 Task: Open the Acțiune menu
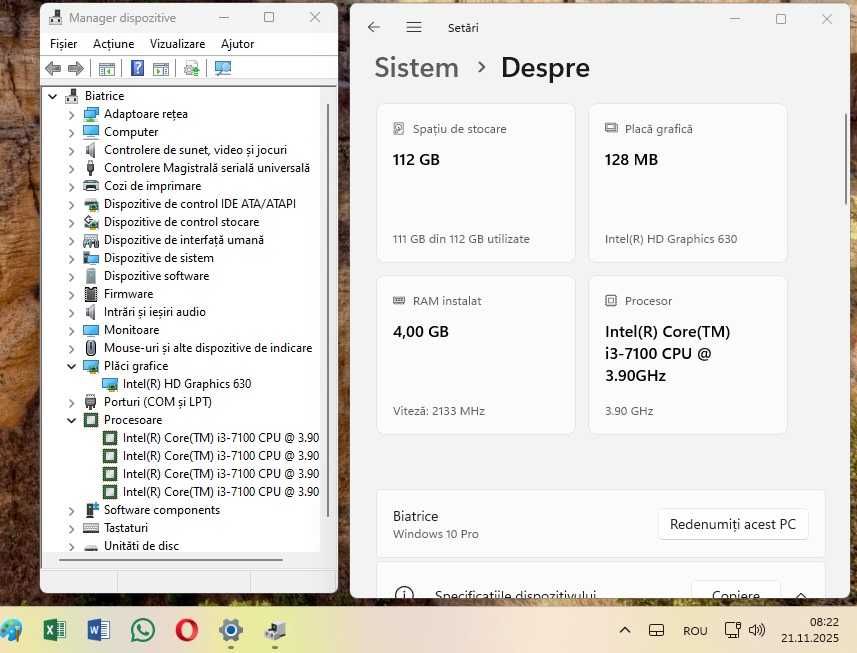pyautogui.click(x=114, y=44)
